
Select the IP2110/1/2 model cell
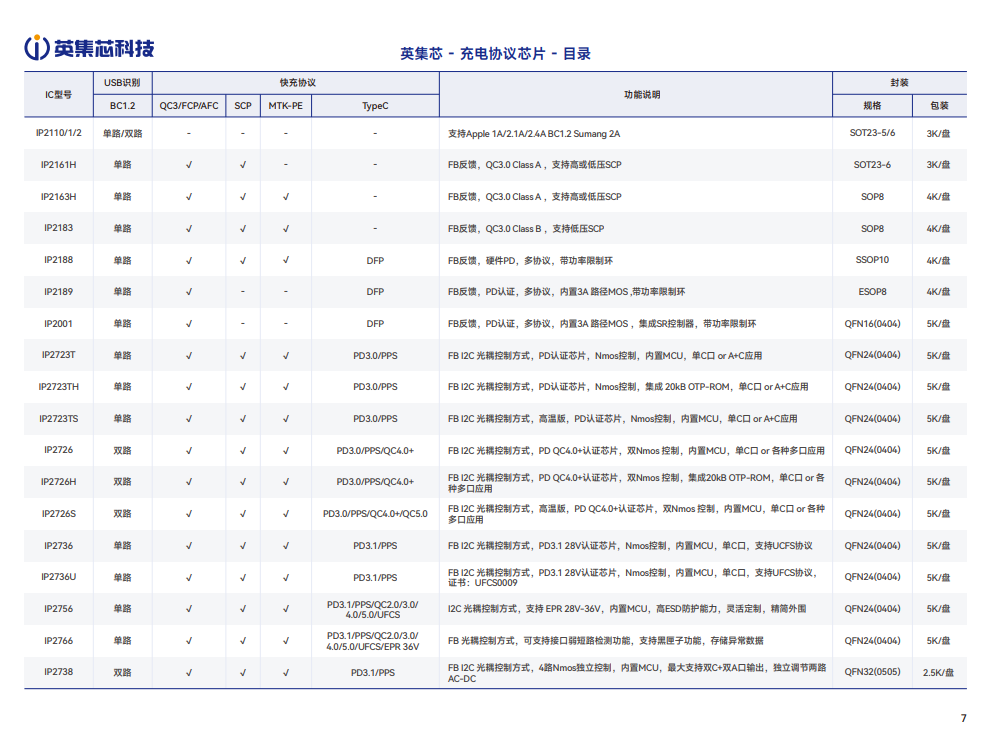coord(58,133)
